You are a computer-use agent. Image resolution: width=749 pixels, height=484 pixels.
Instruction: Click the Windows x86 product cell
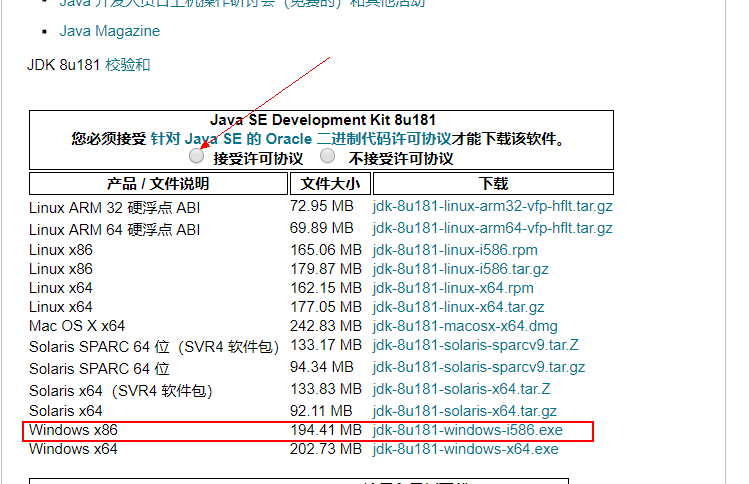pyautogui.click(x=73, y=430)
